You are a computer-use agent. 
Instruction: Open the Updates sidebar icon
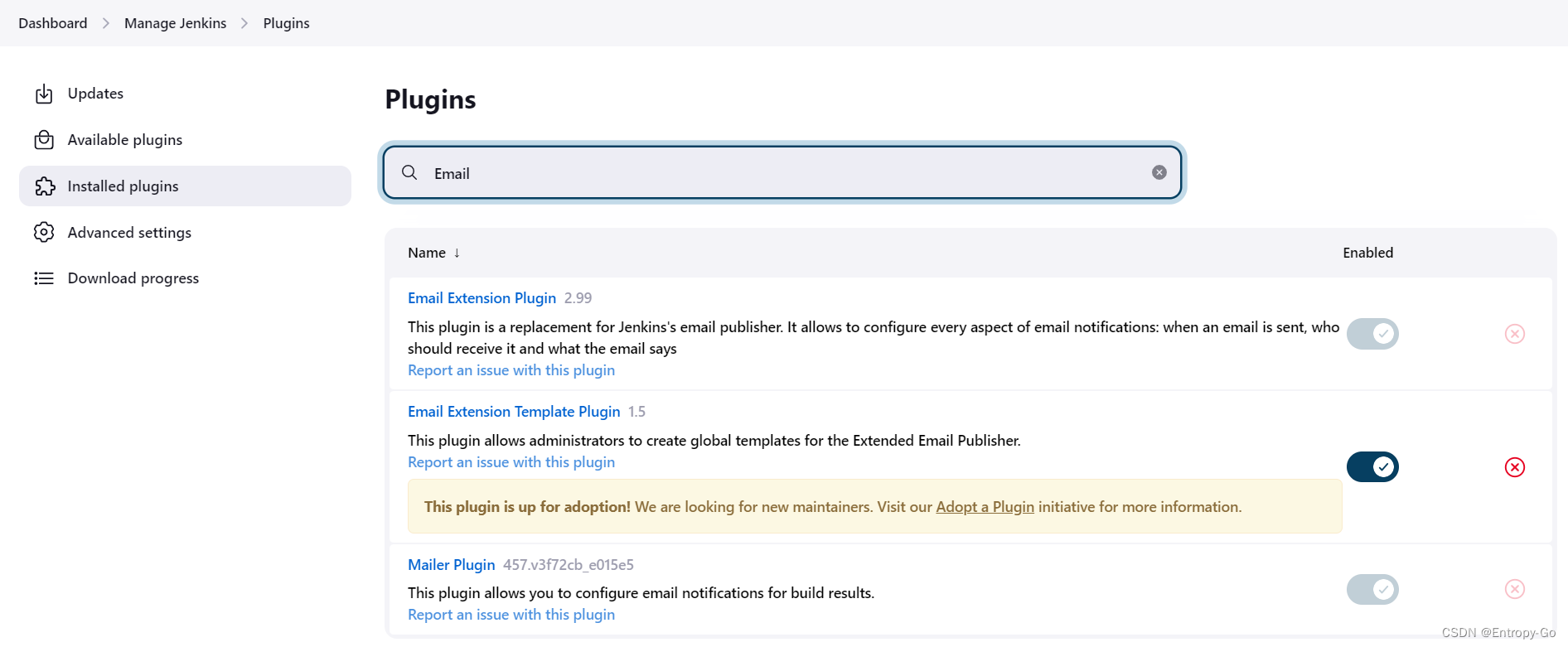[44, 94]
